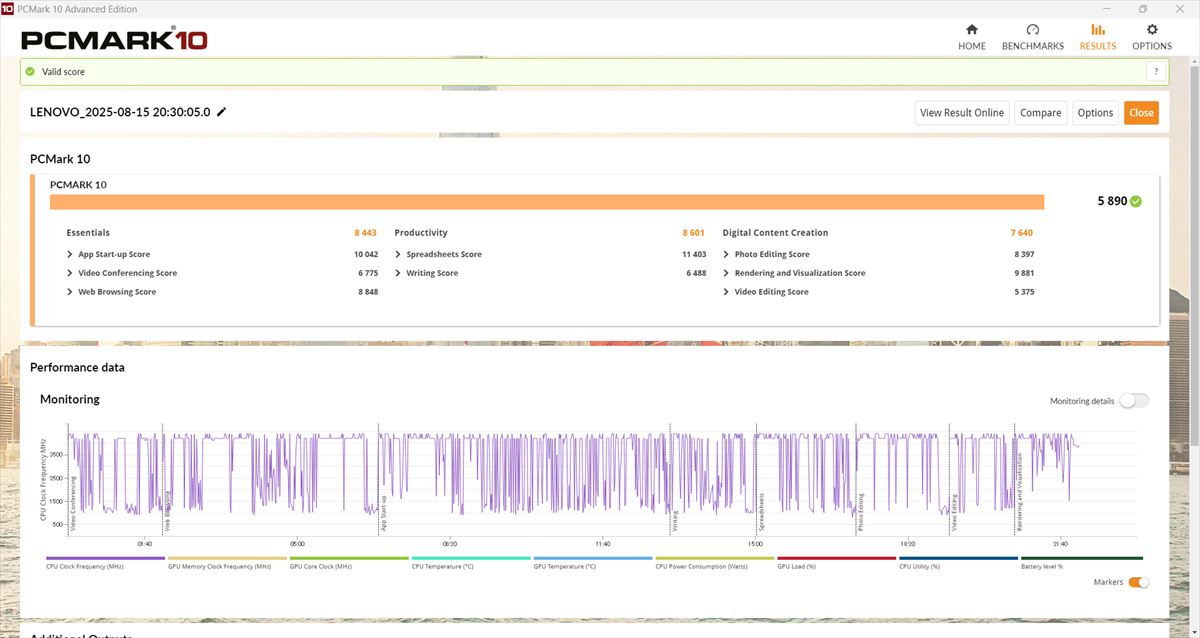Click the Productivity score 8 601
The height and width of the screenshot is (638, 1200).
pos(693,233)
